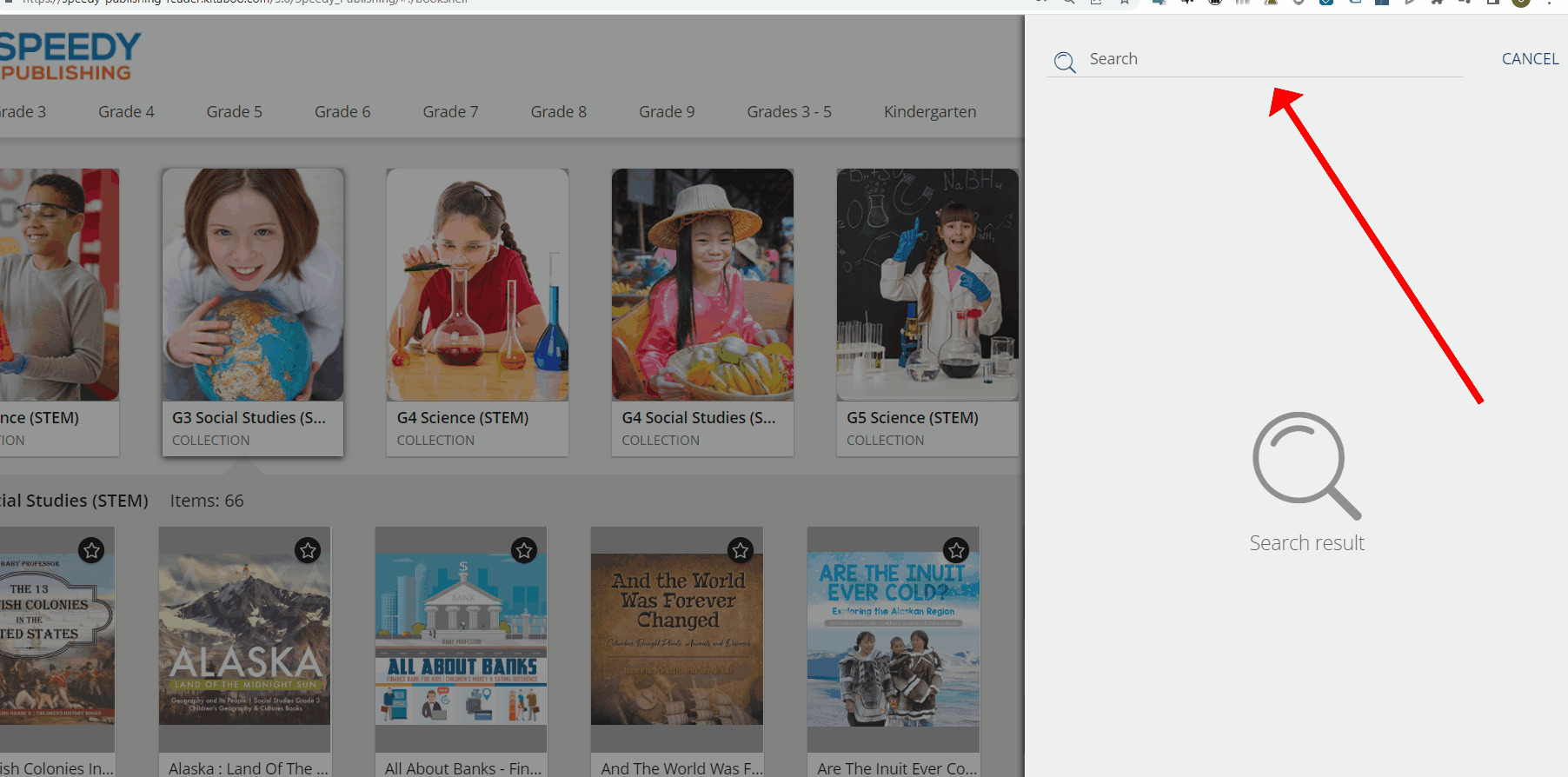Open the Grade 9 tab
Screen dimensions: 1568x777
667,111
